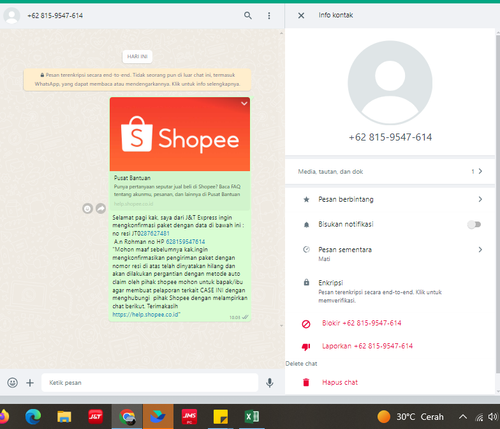Open JMS PC app from taskbar
Screen dimensions: 500x429
[x=189, y=417]
